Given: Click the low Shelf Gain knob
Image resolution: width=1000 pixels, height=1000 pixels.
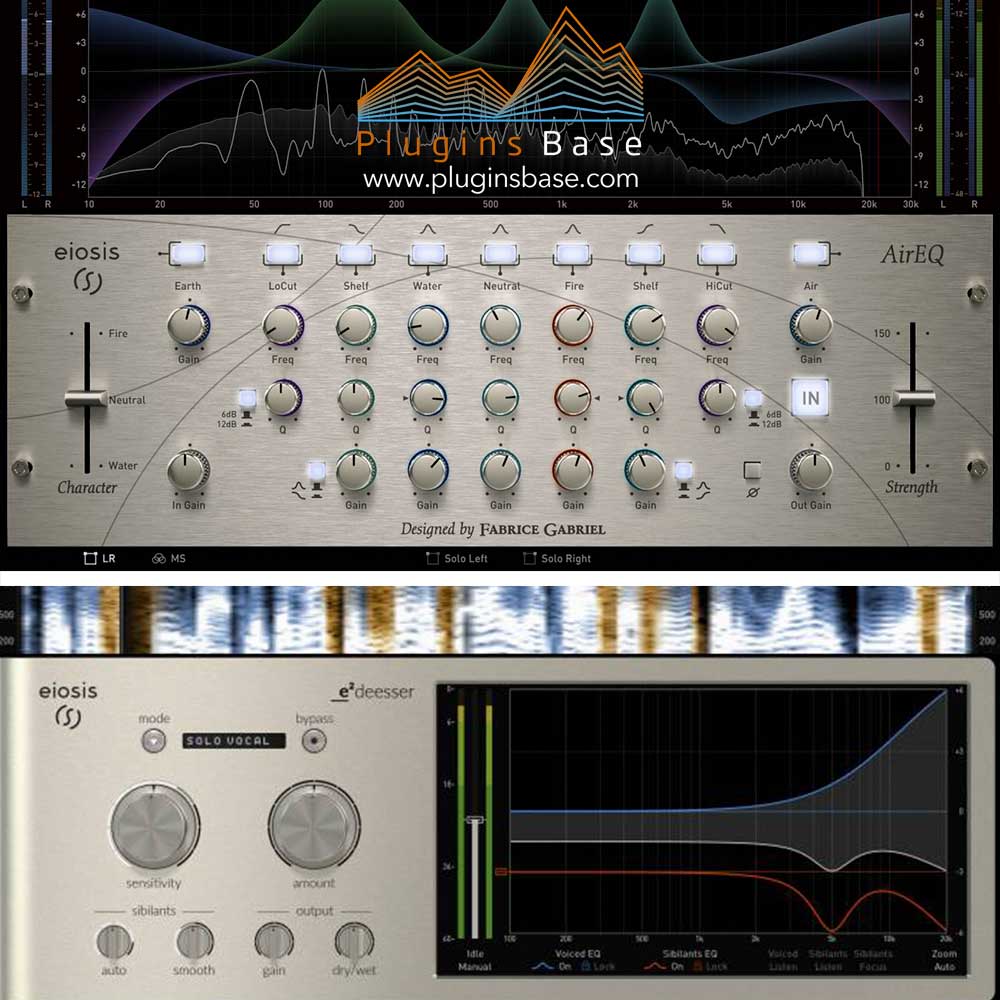Looking at the screenshot, I should 356,471.
